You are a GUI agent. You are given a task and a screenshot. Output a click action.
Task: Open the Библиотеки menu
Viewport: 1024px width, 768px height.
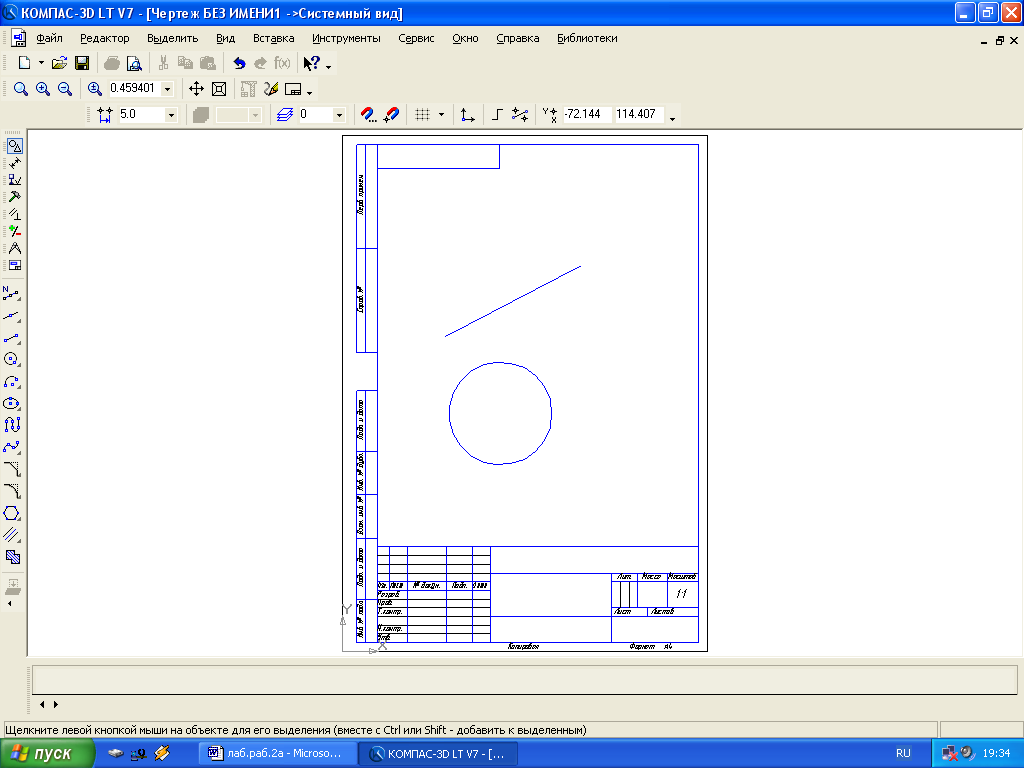[x=587, y=39]
